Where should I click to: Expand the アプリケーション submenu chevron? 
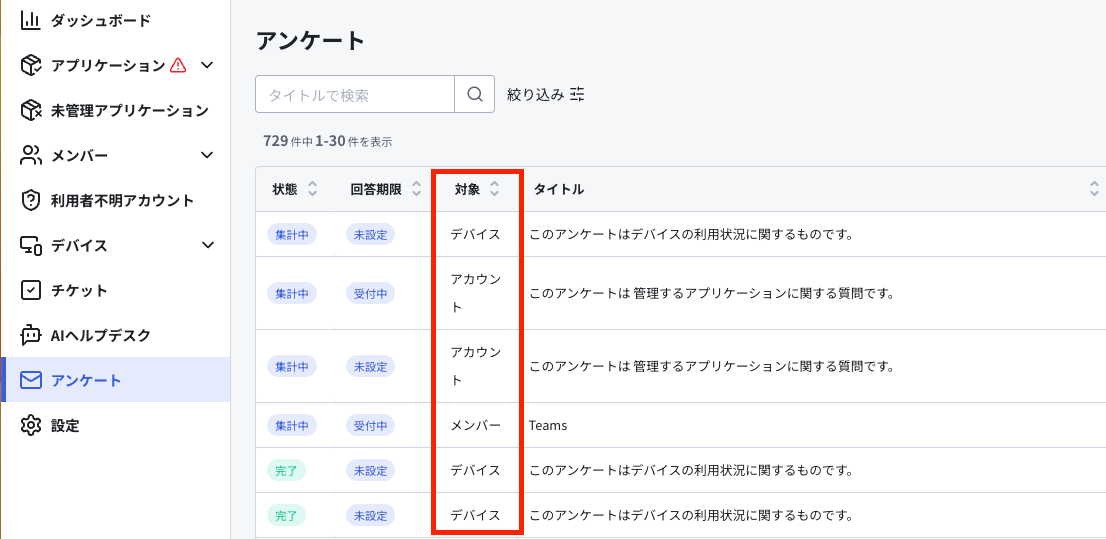tap(207, 66)
